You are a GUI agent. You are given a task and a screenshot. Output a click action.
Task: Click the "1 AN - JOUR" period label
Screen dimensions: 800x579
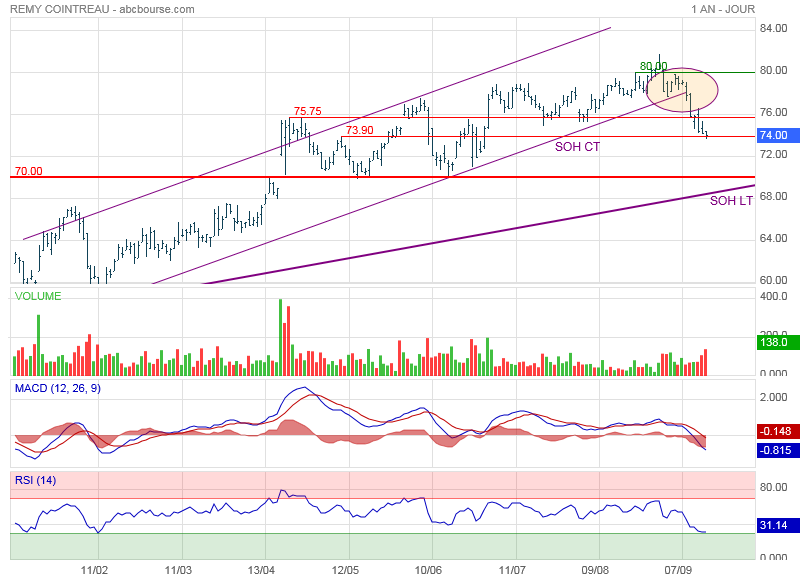pos(723,9)
